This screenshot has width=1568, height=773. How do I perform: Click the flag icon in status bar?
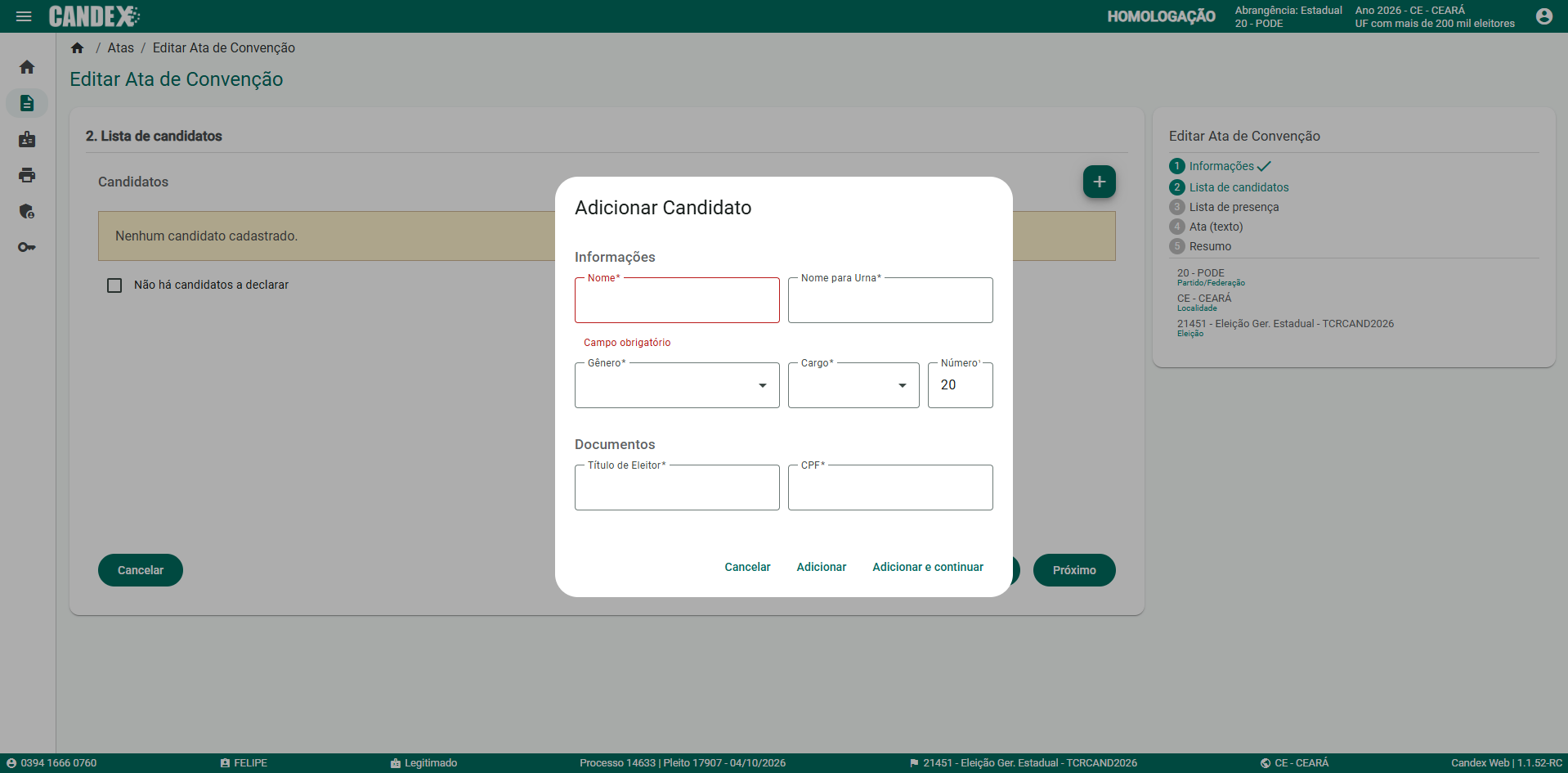click(914, 763)
